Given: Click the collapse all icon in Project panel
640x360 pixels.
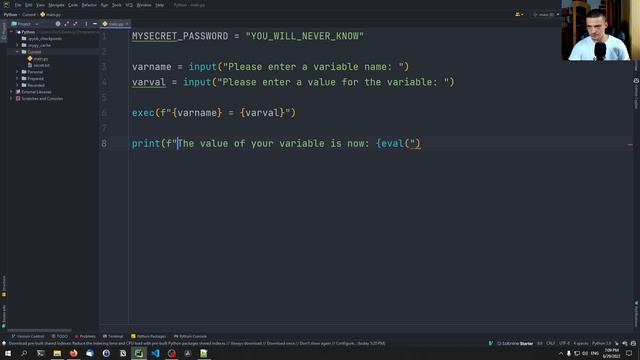Looking at the screenshot, I should [75, 24].
